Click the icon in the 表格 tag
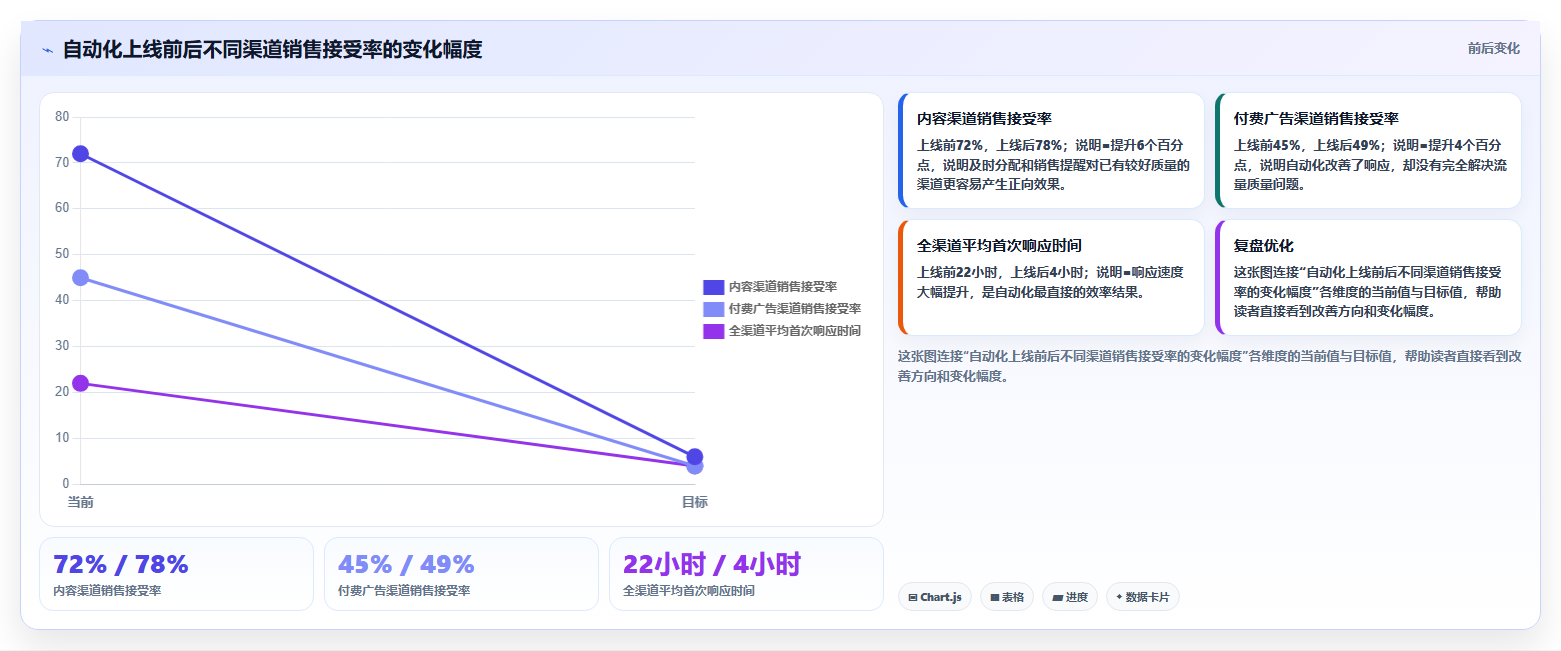1561x651 pixels. pyautogui.click(x=995, y=598)
